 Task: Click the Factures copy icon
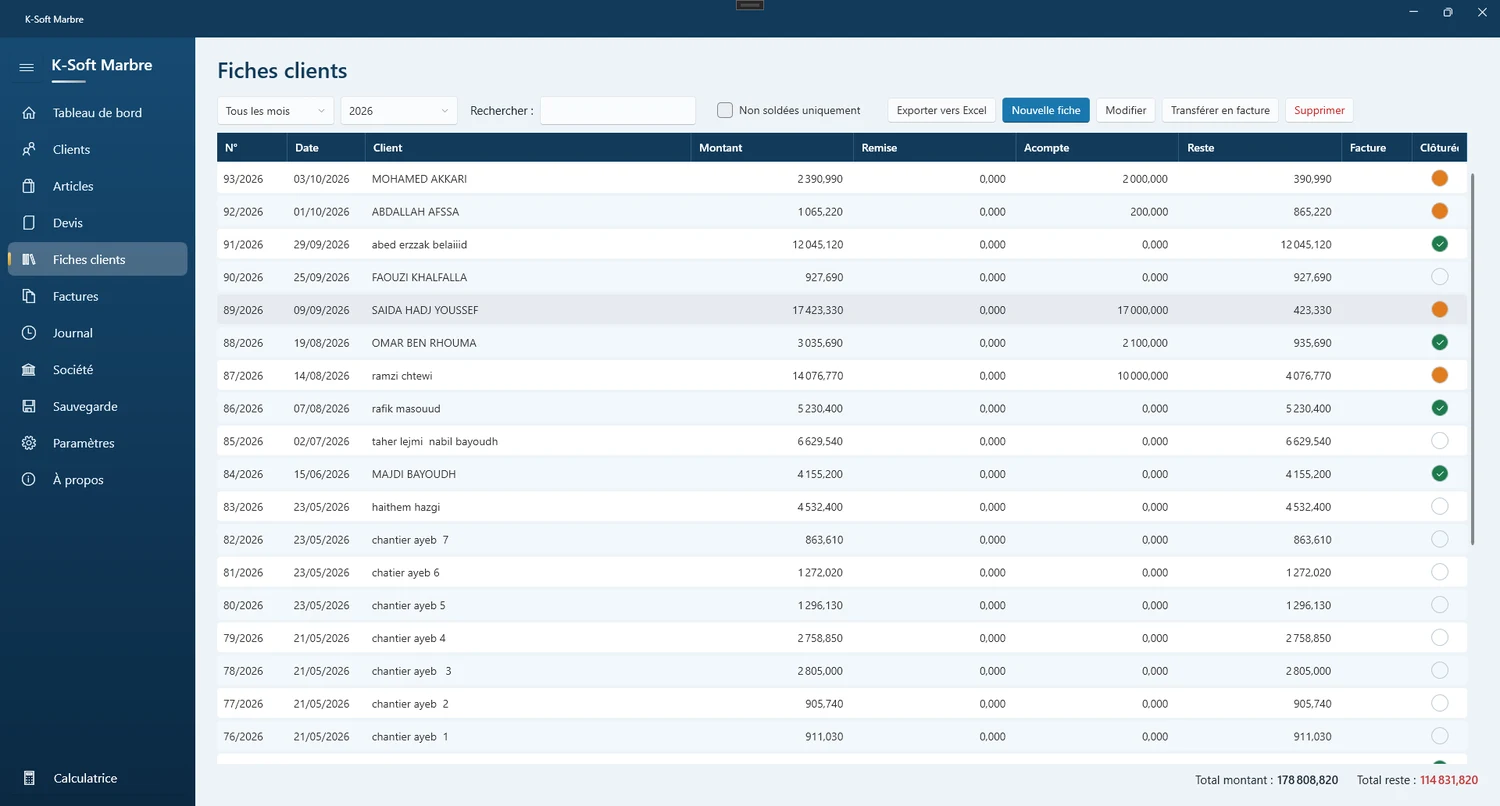point(29,296)
